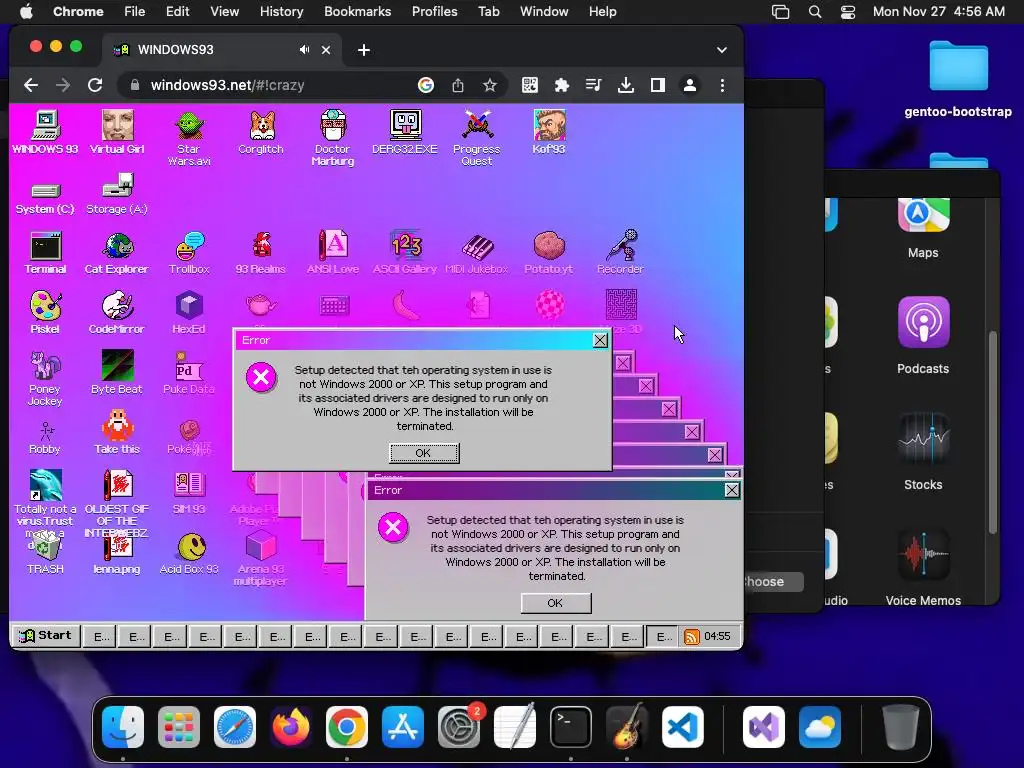Open Chrome downloads
1024x768 pixels.
pos(626,85)
